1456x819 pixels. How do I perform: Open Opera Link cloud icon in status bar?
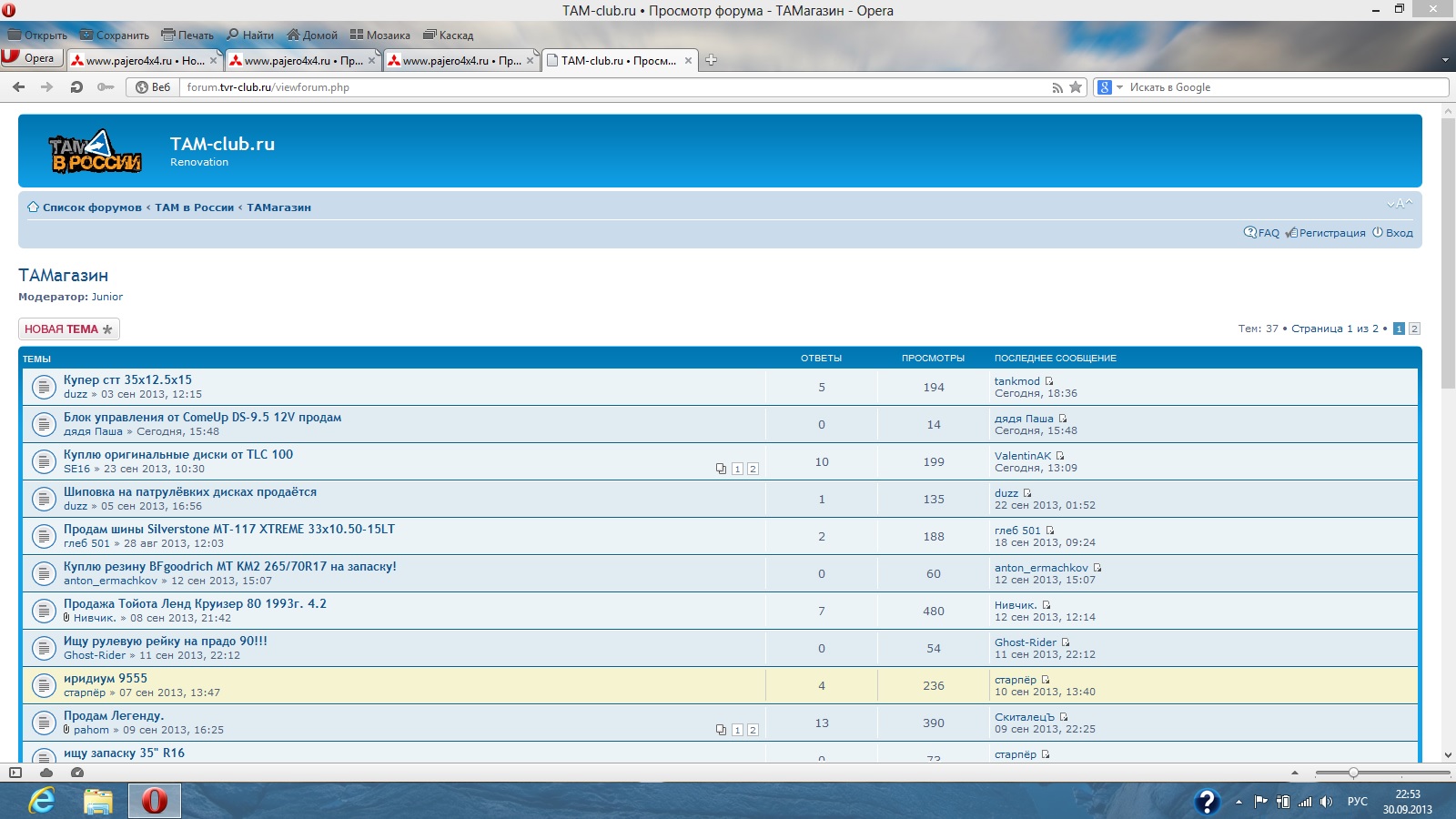(46, 773)
